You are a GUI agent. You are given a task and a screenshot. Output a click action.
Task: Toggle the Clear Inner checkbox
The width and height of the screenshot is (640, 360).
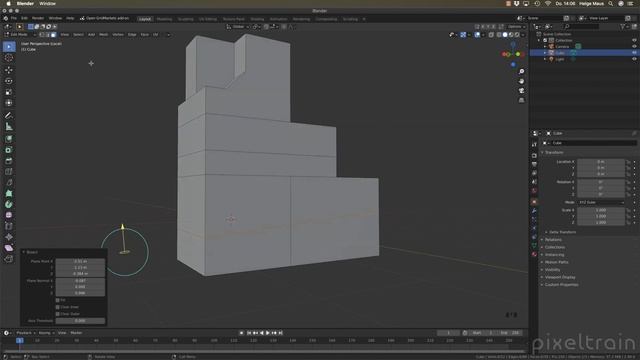(x=58, y=307)
